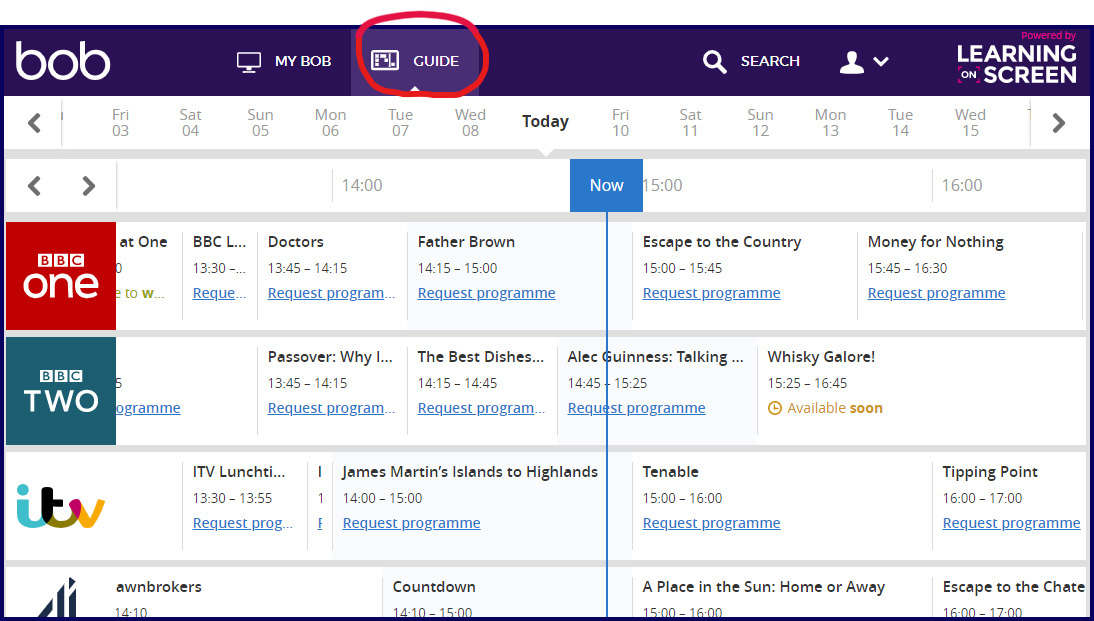The width and height of the screenshot is (1094, 621).
Task: Click the BBC Two channel logo
Action: click(x=60, y=390)
